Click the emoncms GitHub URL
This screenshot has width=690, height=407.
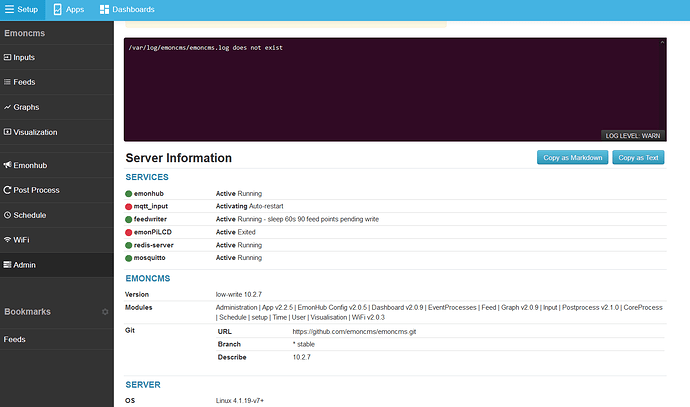click(354, 332)
